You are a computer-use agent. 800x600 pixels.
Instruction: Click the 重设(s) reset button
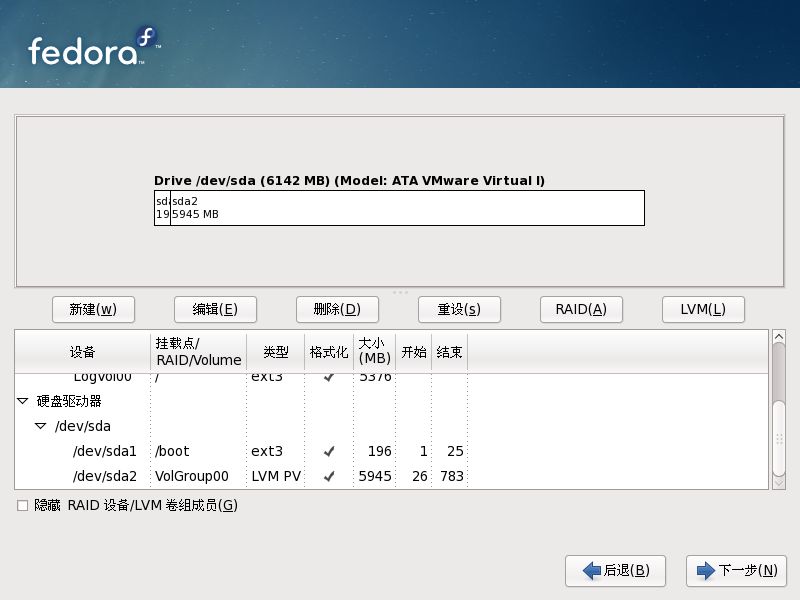click(459, 309)
